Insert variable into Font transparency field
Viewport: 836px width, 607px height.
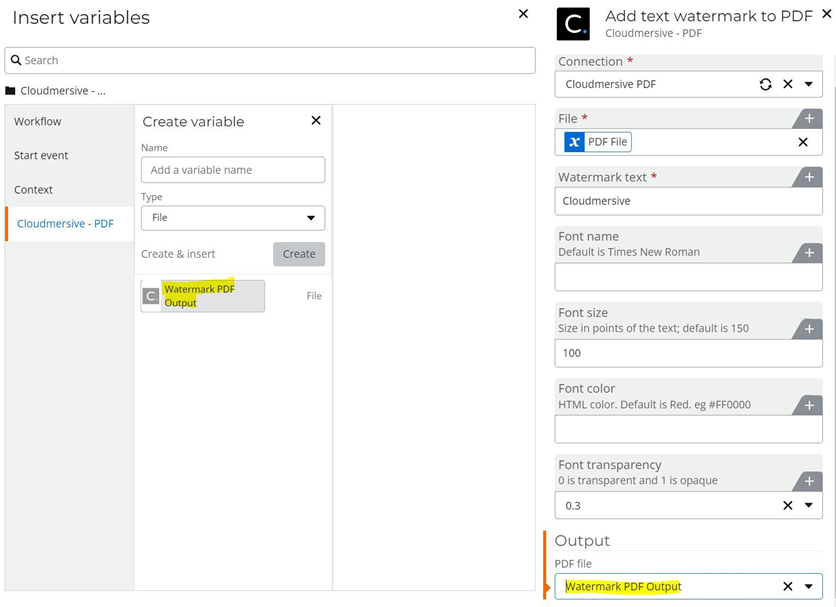(x=809, y=481)
